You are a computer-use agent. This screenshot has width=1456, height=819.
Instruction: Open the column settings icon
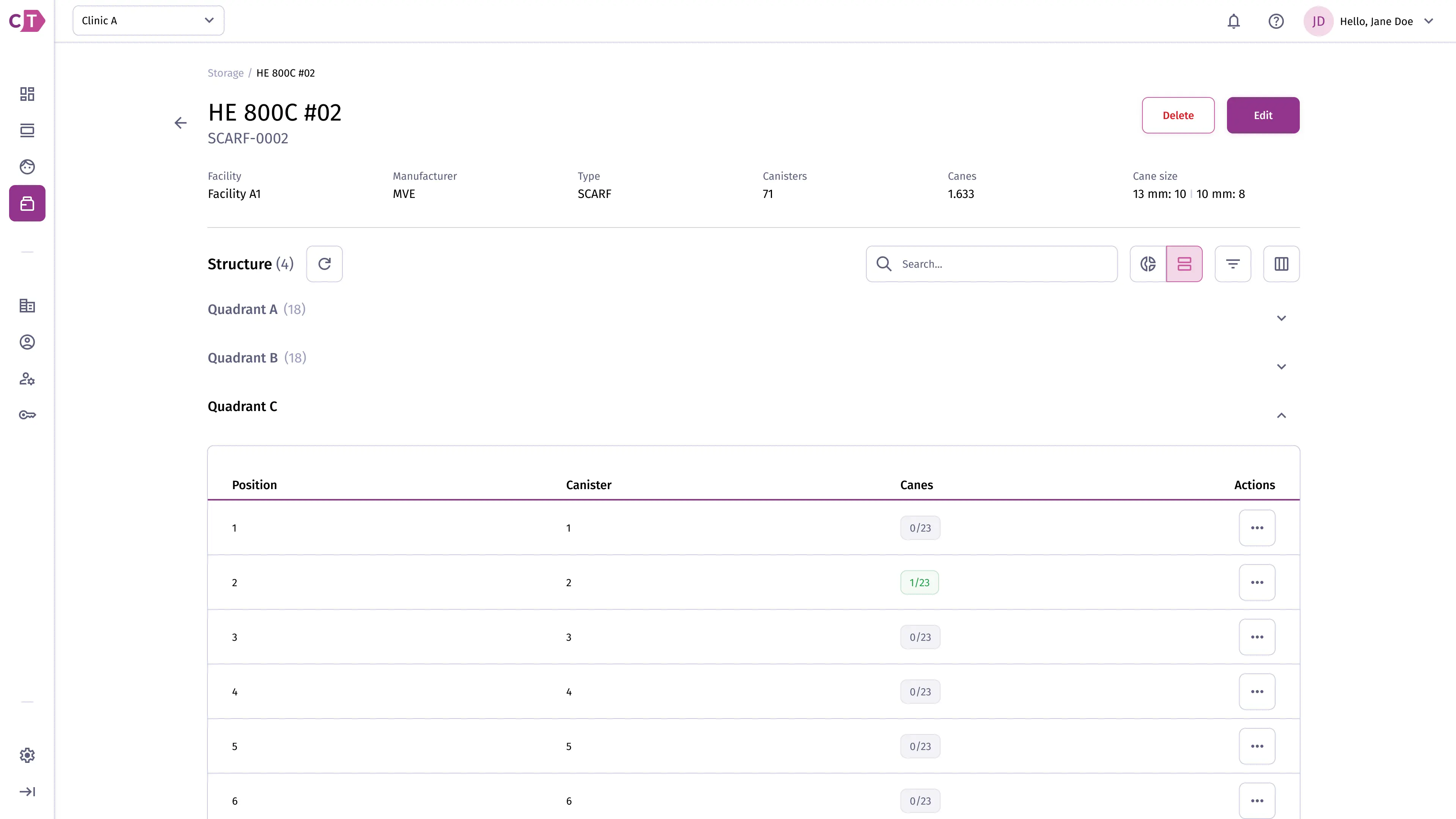tap(1281, 264)
